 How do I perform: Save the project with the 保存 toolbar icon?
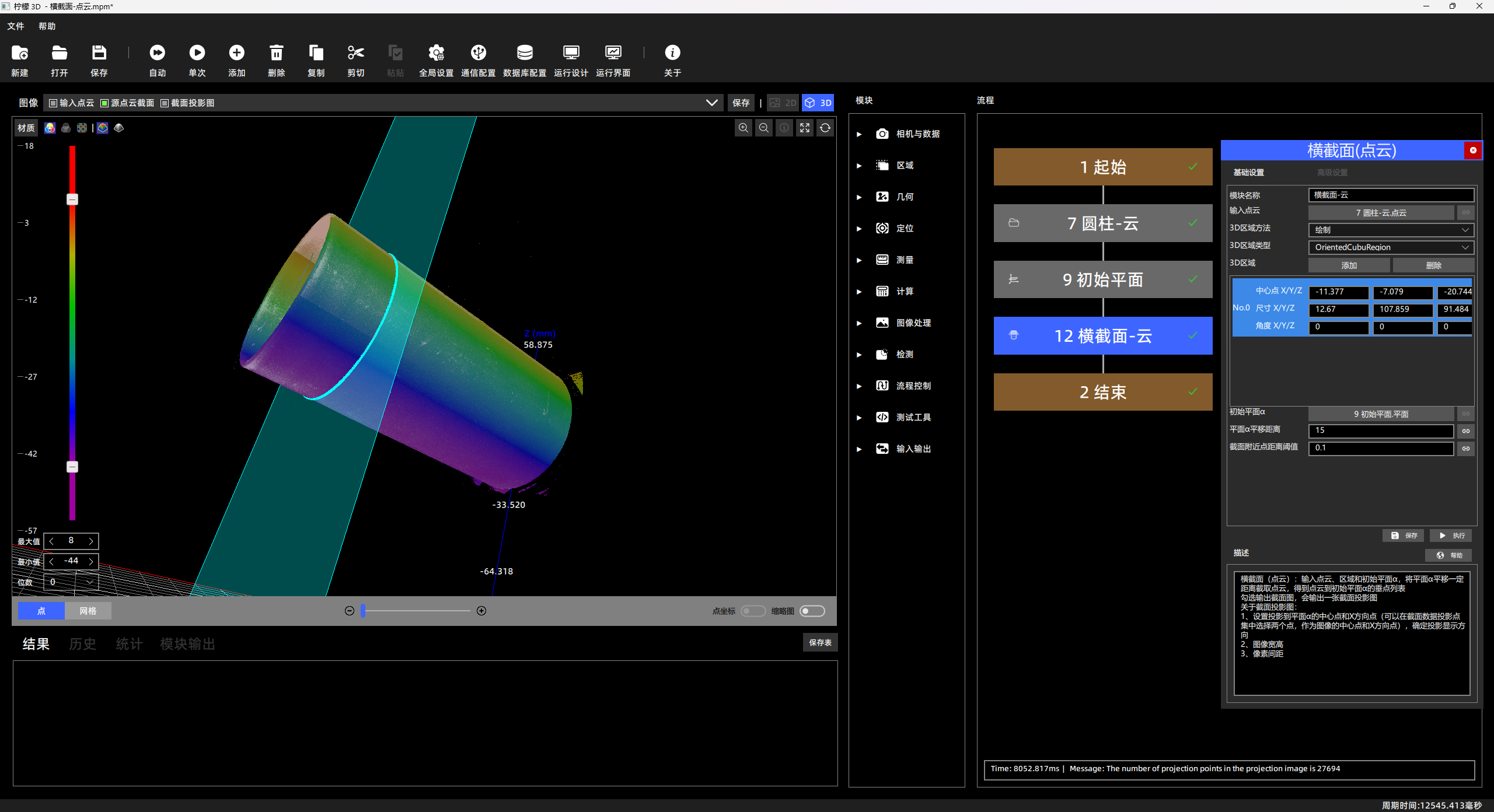click(x=99, y=53)
